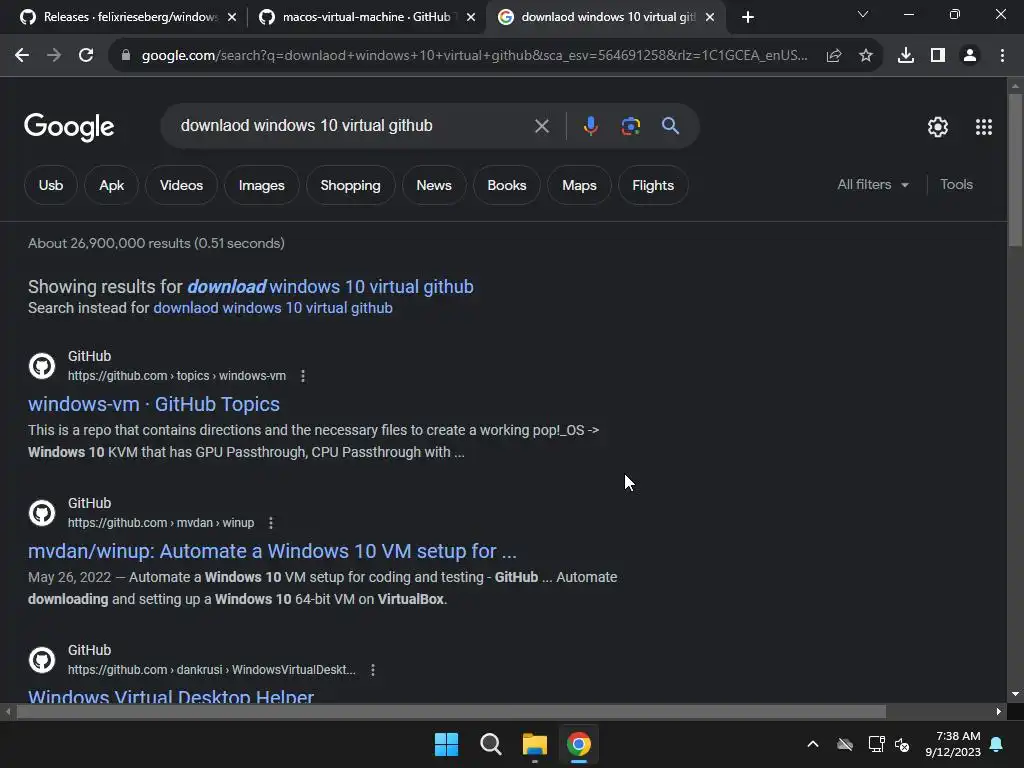Open Windows Start menu
The image size is (1024, 768).
[447, 744]
